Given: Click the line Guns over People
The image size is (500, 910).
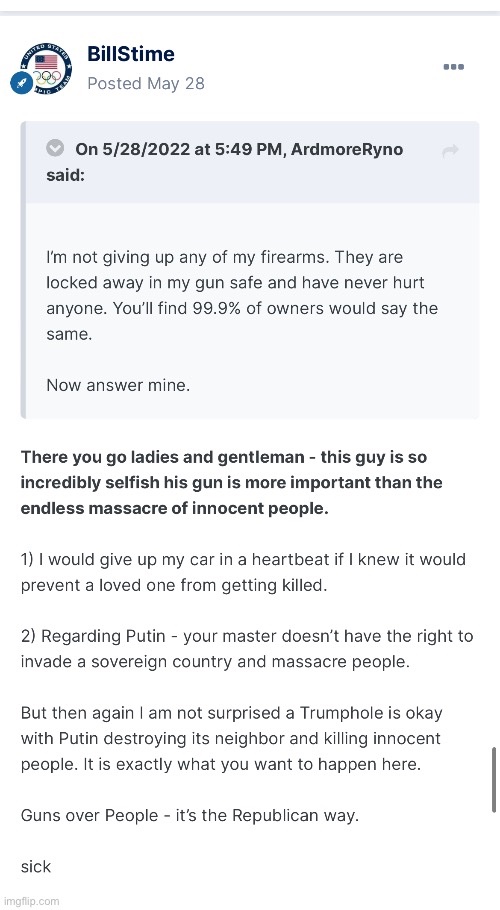Looking at the screenshot, I should [x=190, y=815].
